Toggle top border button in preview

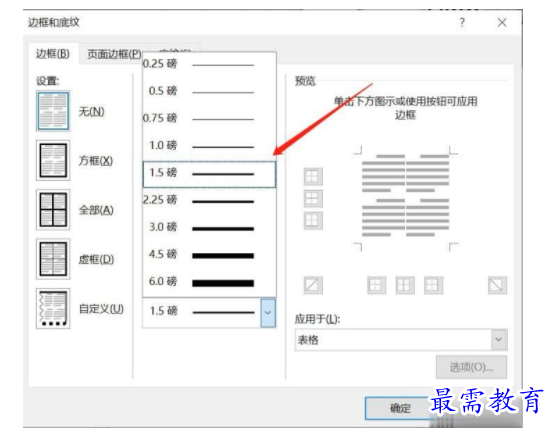point(313,176)
